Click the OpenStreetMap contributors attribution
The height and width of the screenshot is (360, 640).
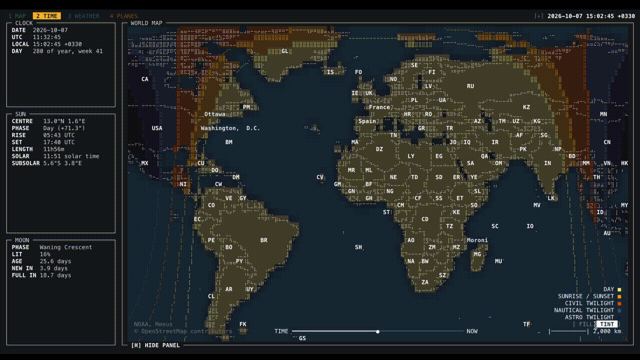coord(183,331)
